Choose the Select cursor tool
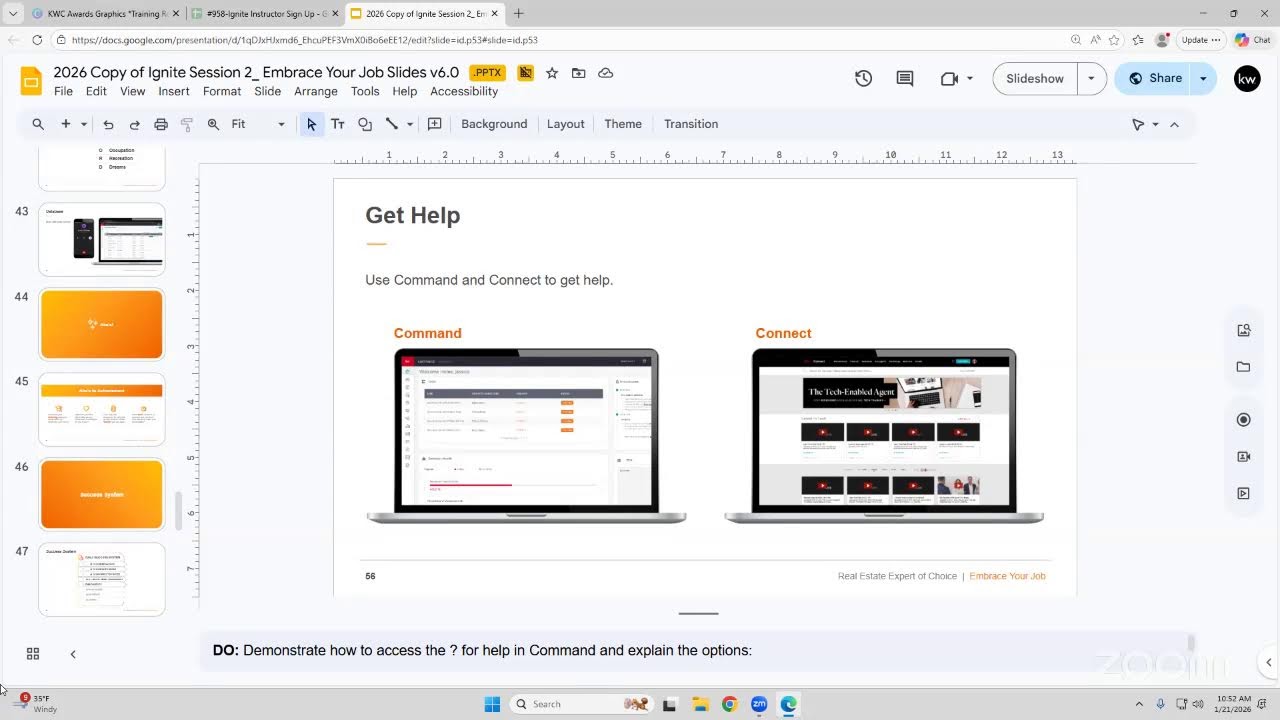This screenshot has width=1280, height=720. (311, 124)
